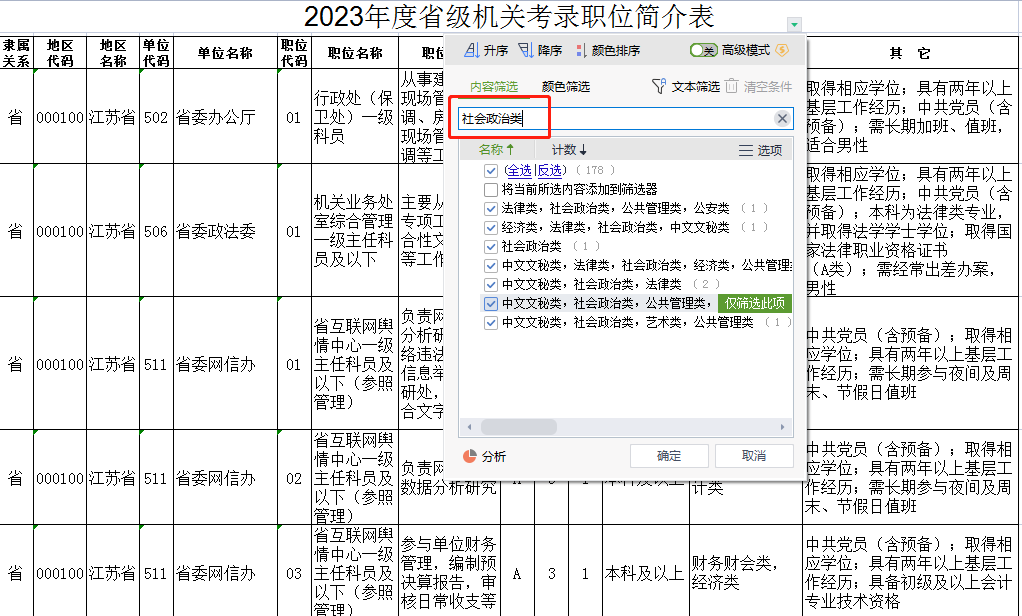Select the 行政处（保卫处）一级科员 cell
Screen dimensions: 1022x616
click(355, 117)
